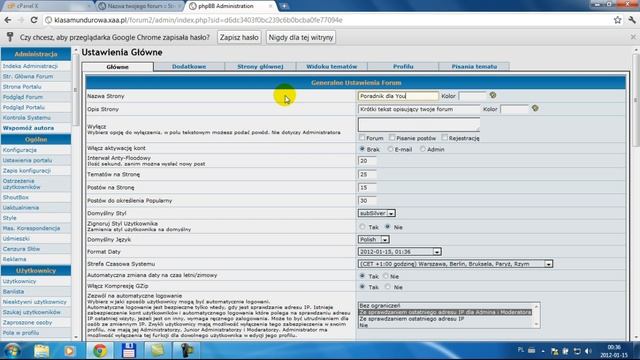640x360 pixels.
Task: Open Zapis konfiguracji sidebar link
Action: tap(27, 171)
